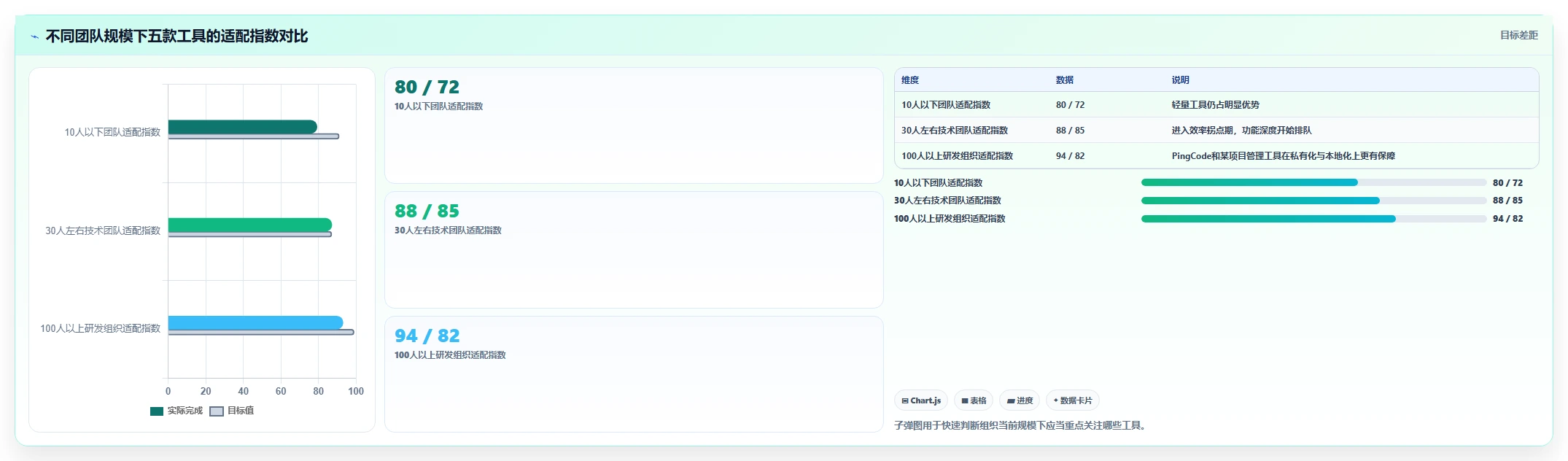Click chart axis label 30人左右技术团队适配指数
1568x461 pixels.
[x=103, y=230]
